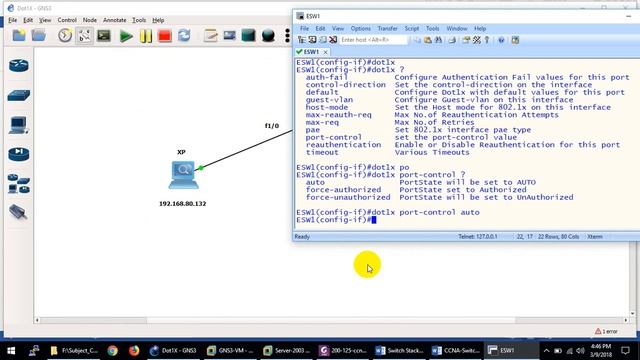Image resolution: width=640 pixels, height=360 pixels.
Task: Open GNS3 Help menu
Action: point(158,20)
